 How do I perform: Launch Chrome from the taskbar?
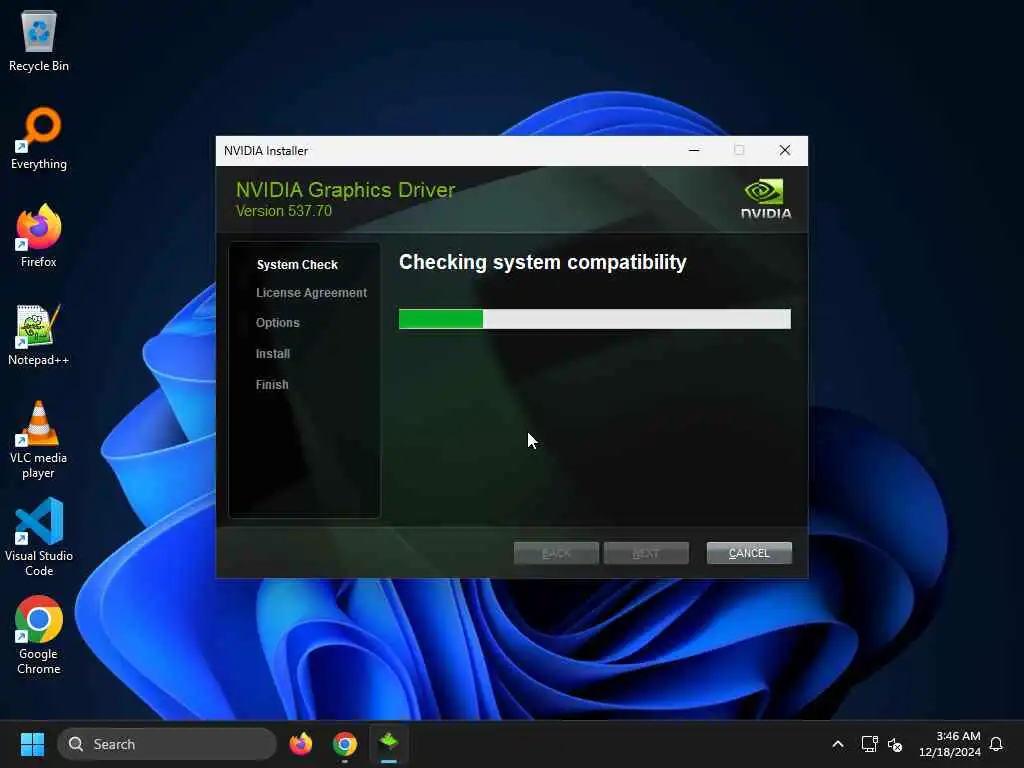pyautogui.click(x=345, y=744)
